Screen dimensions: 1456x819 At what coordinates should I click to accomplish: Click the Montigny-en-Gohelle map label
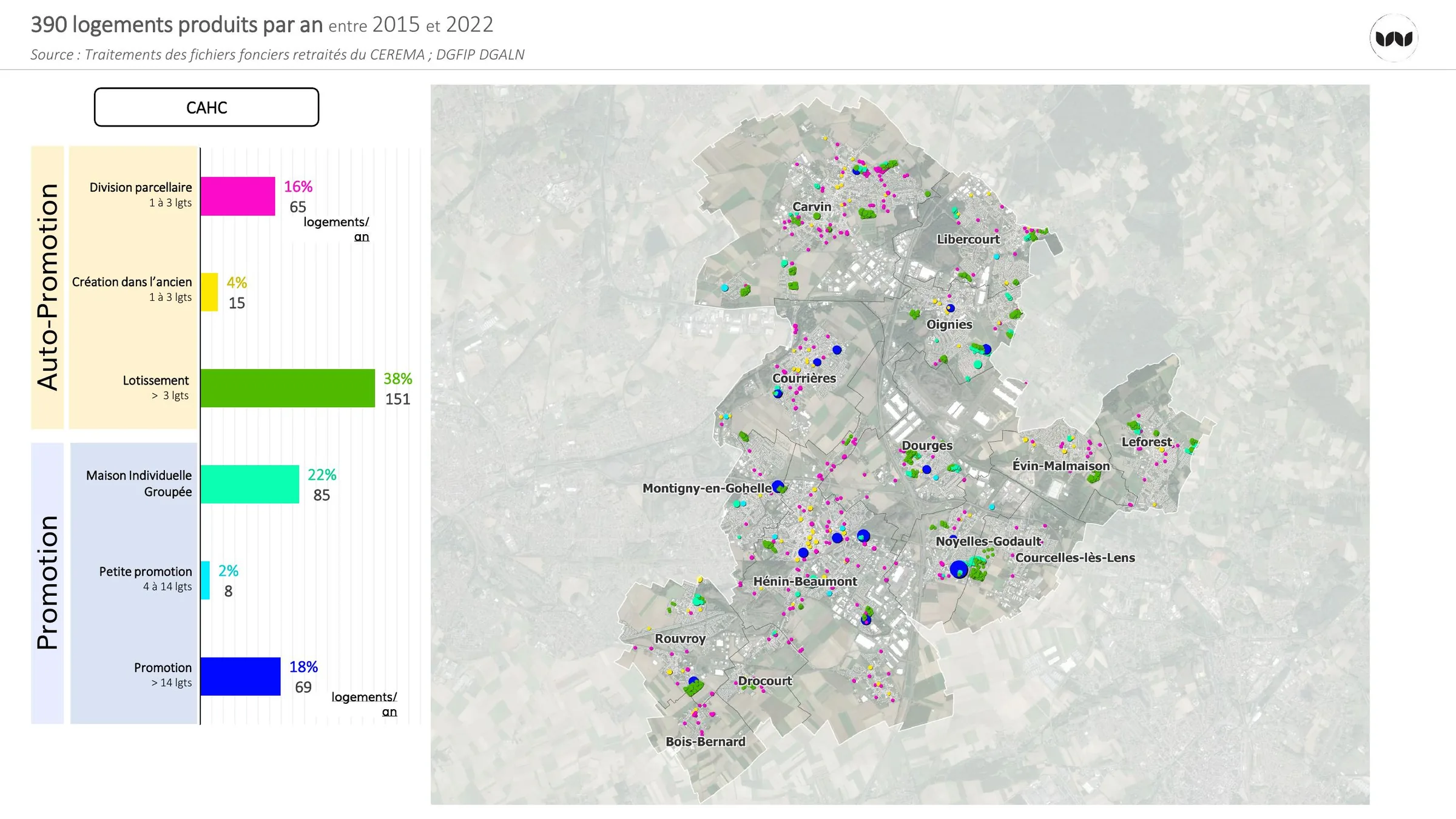coord(707,488)
